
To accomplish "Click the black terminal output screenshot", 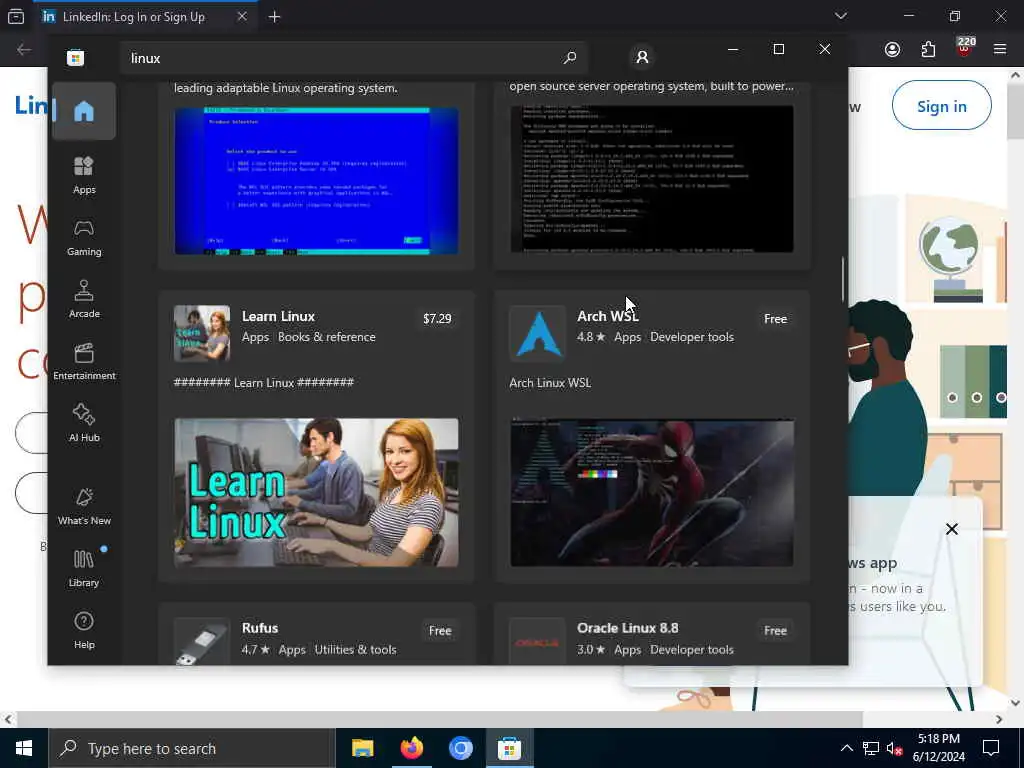I will [652, 178].
